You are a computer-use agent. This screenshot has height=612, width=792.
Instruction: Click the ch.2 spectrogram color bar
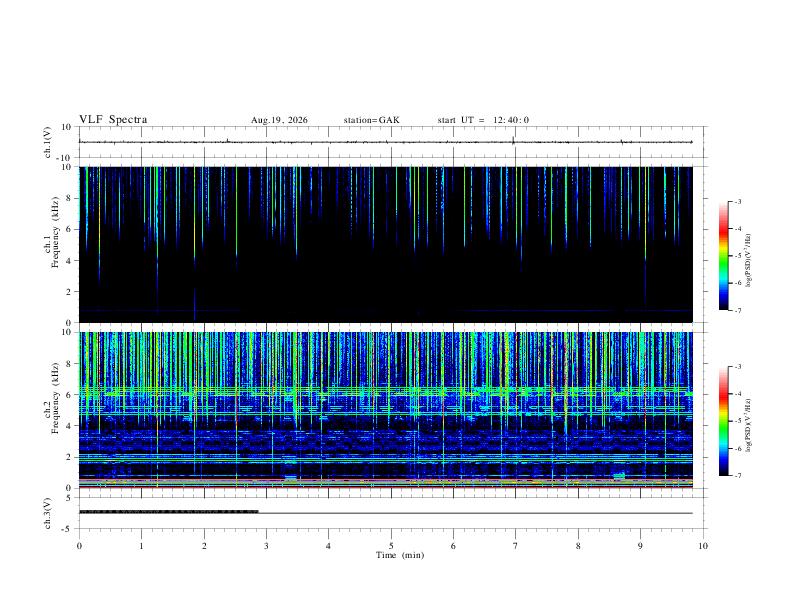pos(723,421)
